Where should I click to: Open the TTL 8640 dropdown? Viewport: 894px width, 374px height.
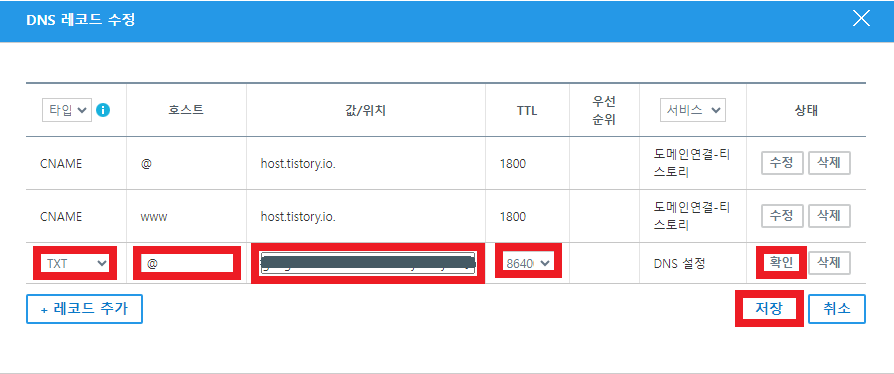(x=528, y=263)
